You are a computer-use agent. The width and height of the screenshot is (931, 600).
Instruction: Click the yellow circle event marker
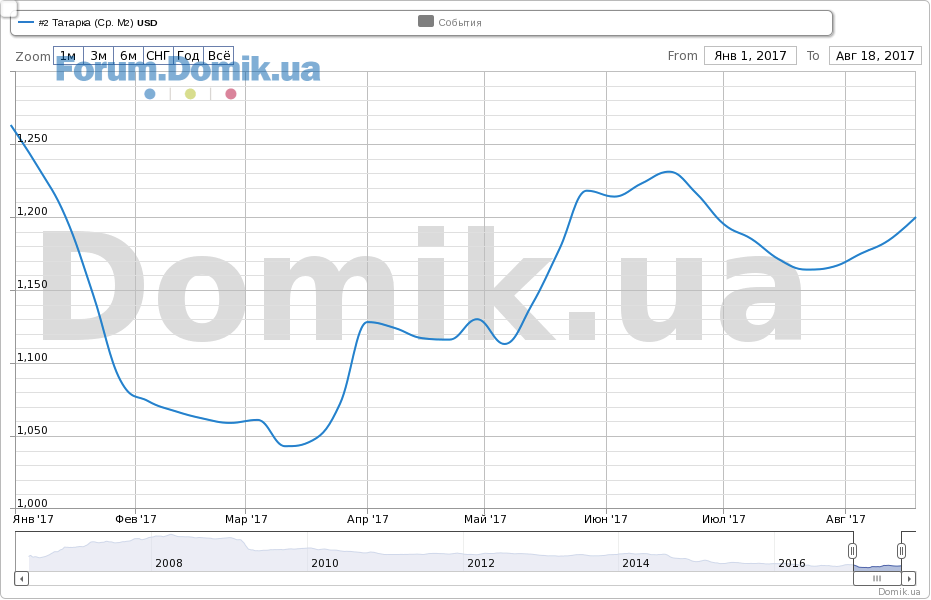pyautogui.click(x=190, y=94)
